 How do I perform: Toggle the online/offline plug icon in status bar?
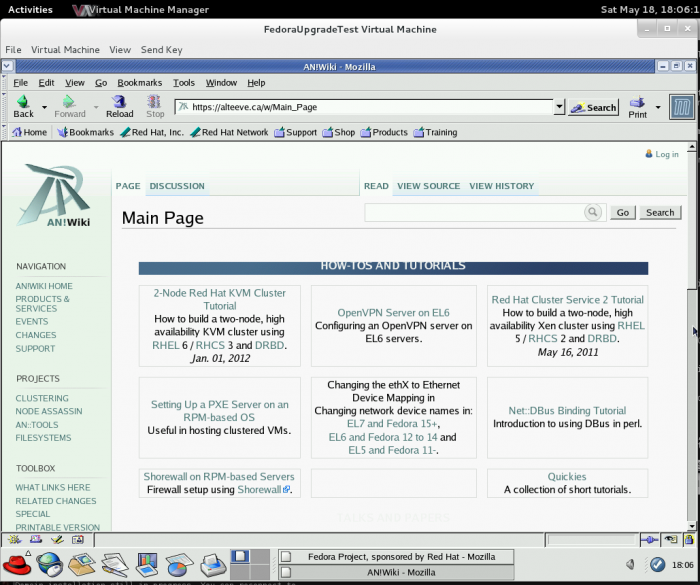coord(651,539)
